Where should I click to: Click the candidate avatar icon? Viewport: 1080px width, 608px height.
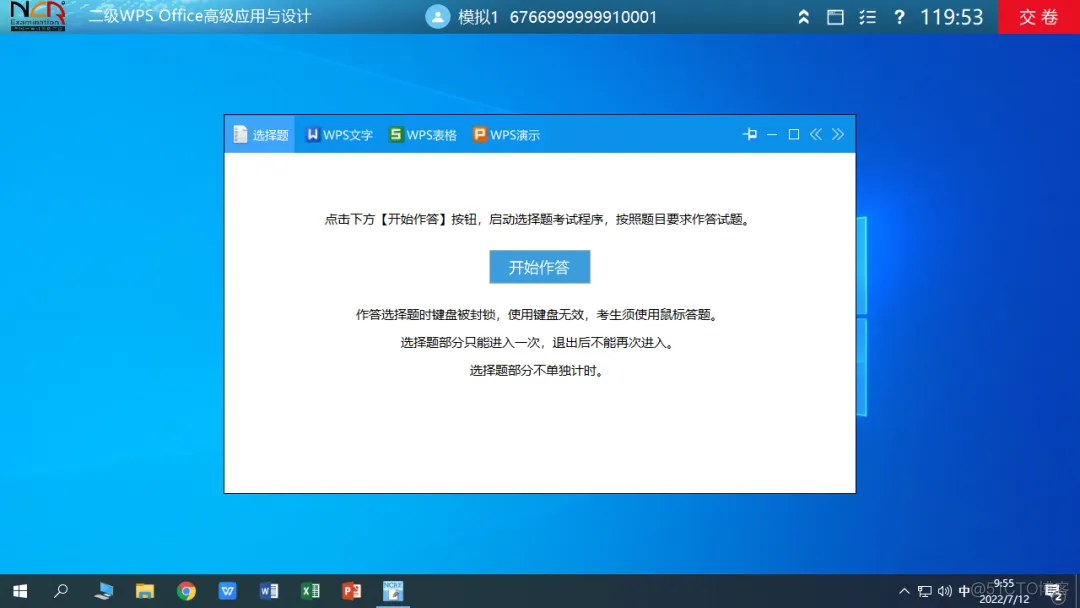point(437,17)
